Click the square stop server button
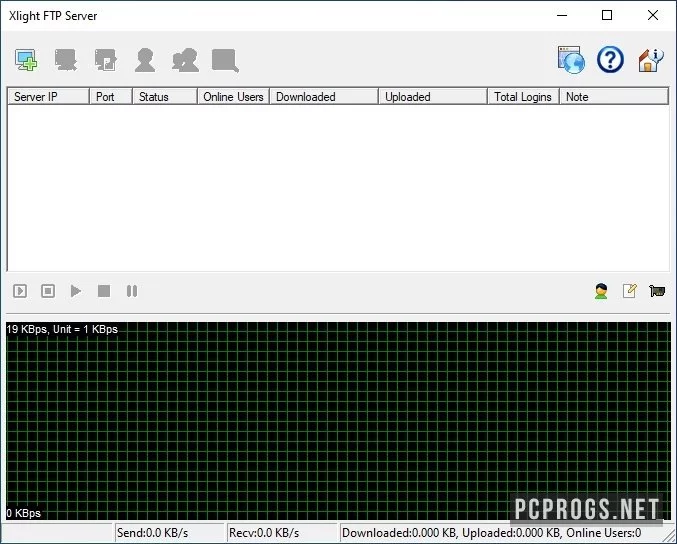The image size is (677, 544). click(x=104, y=291)
